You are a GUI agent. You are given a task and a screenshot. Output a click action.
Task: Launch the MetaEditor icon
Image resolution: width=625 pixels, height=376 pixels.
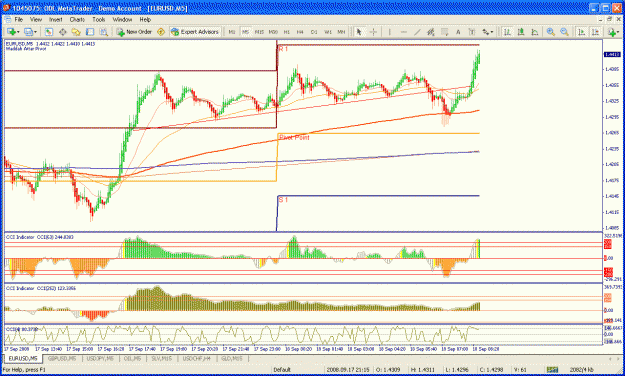(x=161, y=32)
